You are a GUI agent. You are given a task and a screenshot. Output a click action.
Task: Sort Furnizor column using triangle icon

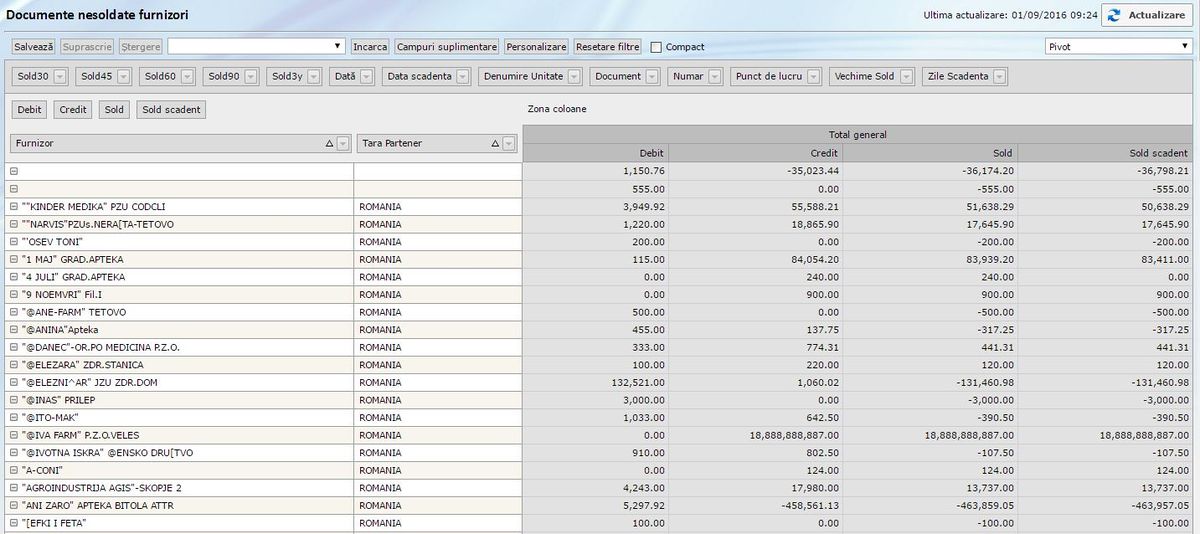[329, 144]
